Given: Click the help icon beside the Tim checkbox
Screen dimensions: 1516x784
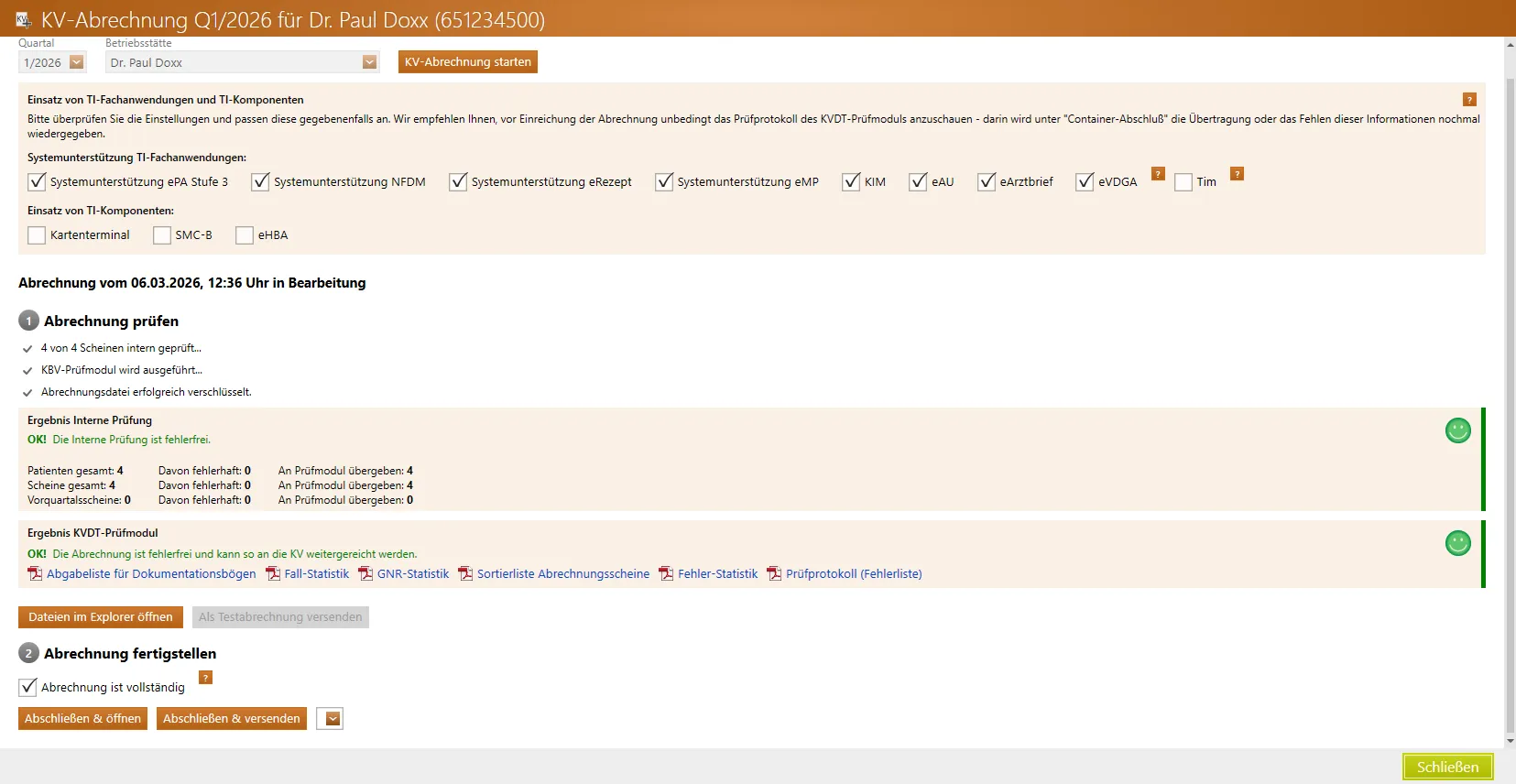Looking at the screenshot, I should tap(1237, 174).
